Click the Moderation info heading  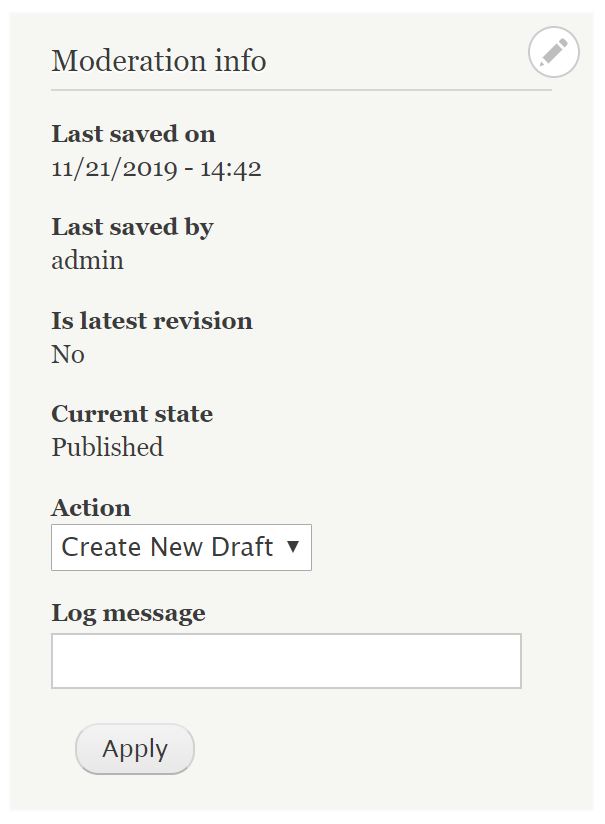(159, 61)
